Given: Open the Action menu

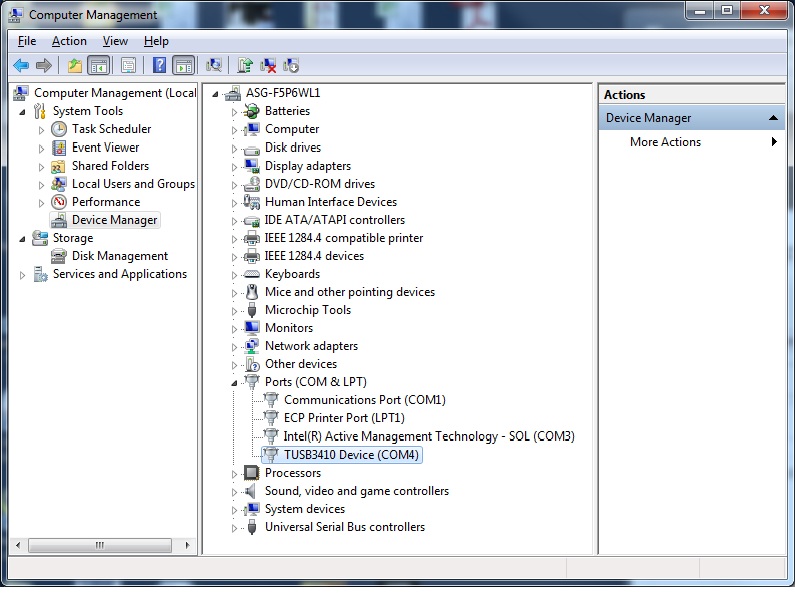Looking at the screenshot, I should (69, 41).
